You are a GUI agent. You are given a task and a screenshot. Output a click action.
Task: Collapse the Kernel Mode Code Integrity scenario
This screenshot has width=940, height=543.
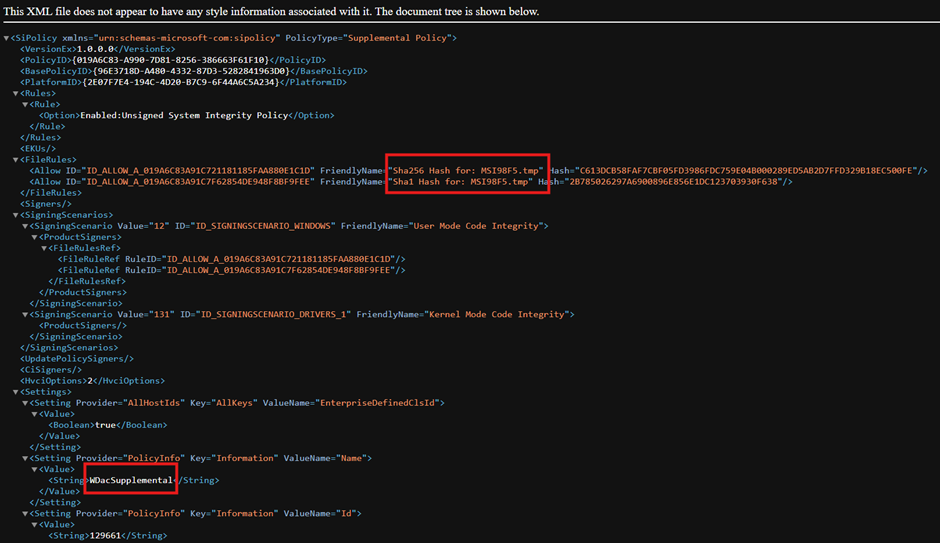pyautogui.click(x=26, y=314)
